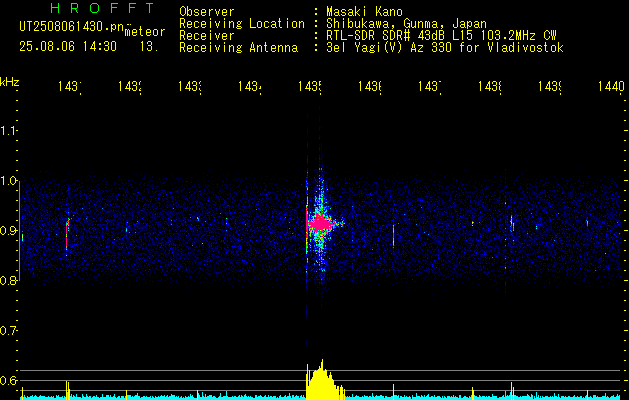Image resolution: width=629 pixels, height=400 pixels.
Task: Click the date stamp 25.08.06 14:30
Action: (x=68, y=47)
